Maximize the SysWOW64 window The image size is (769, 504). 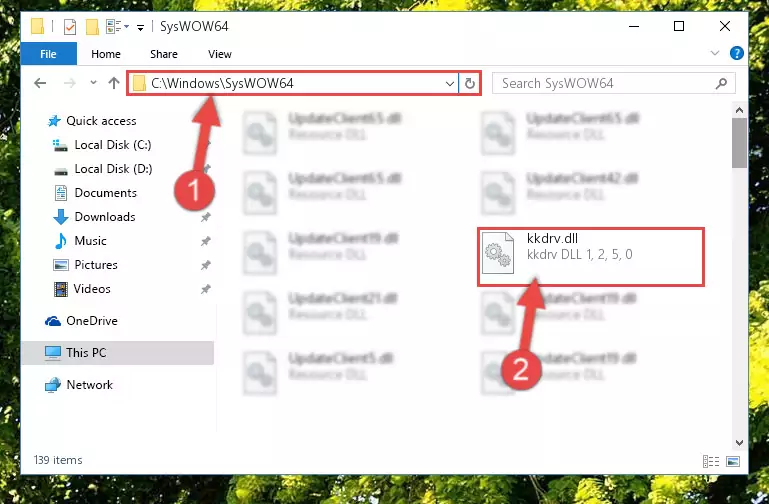click(679, 26)
